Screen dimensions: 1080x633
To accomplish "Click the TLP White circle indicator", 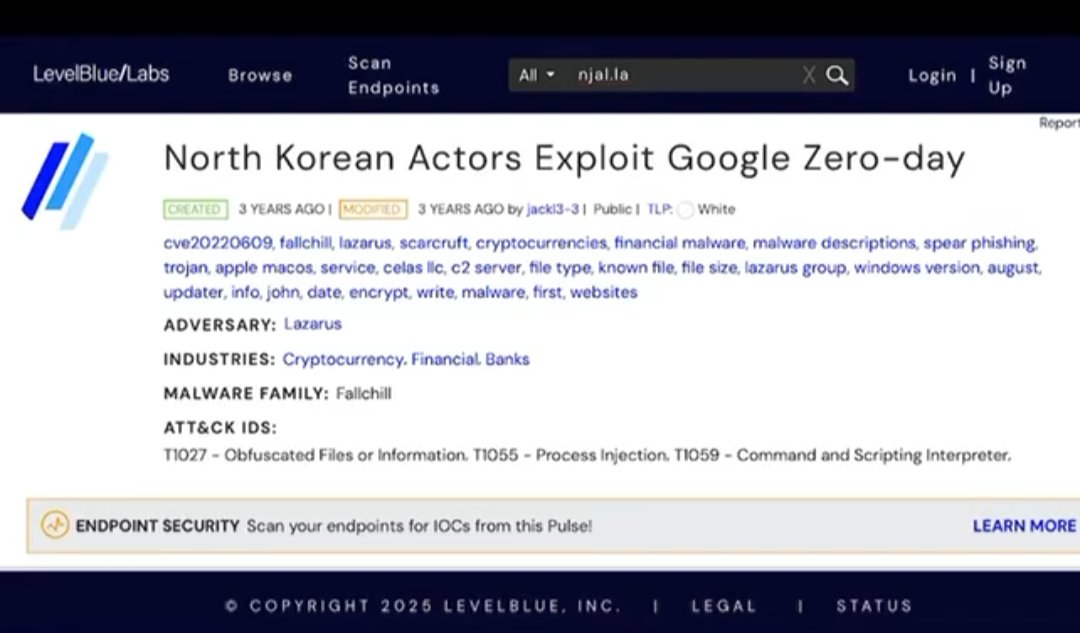I will pos(685,210).
